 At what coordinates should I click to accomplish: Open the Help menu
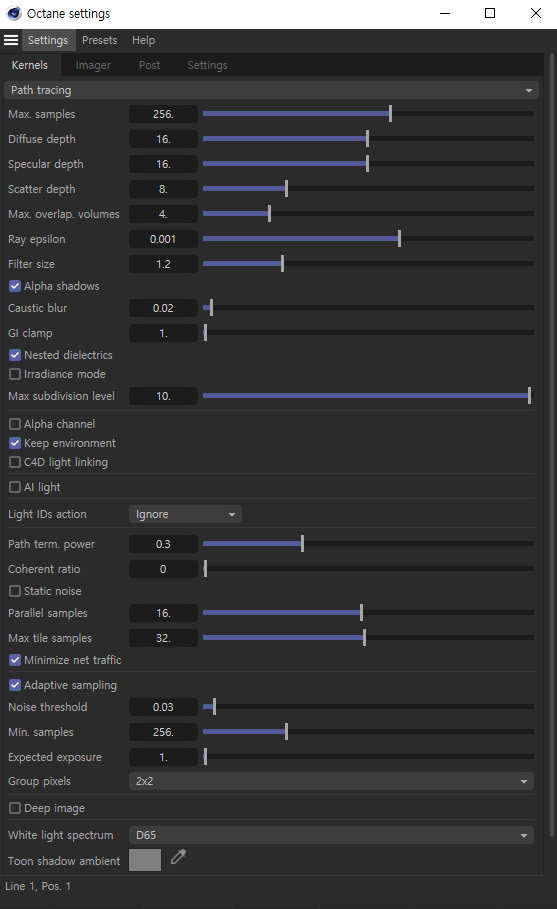143,40
